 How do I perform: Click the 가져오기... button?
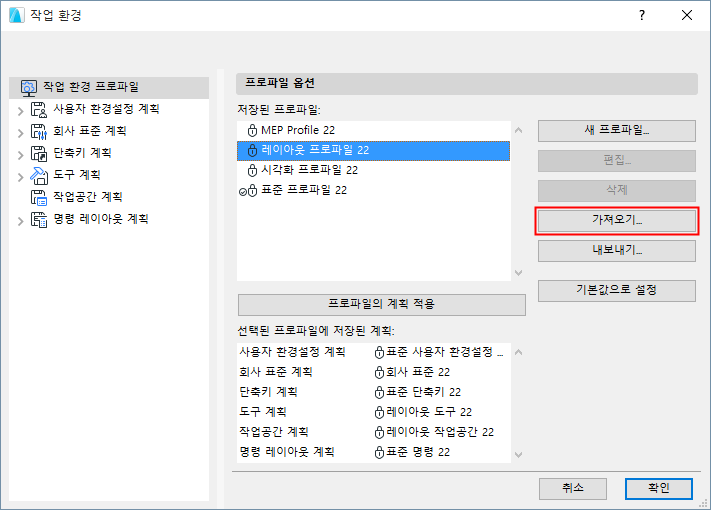pos(617,221)
